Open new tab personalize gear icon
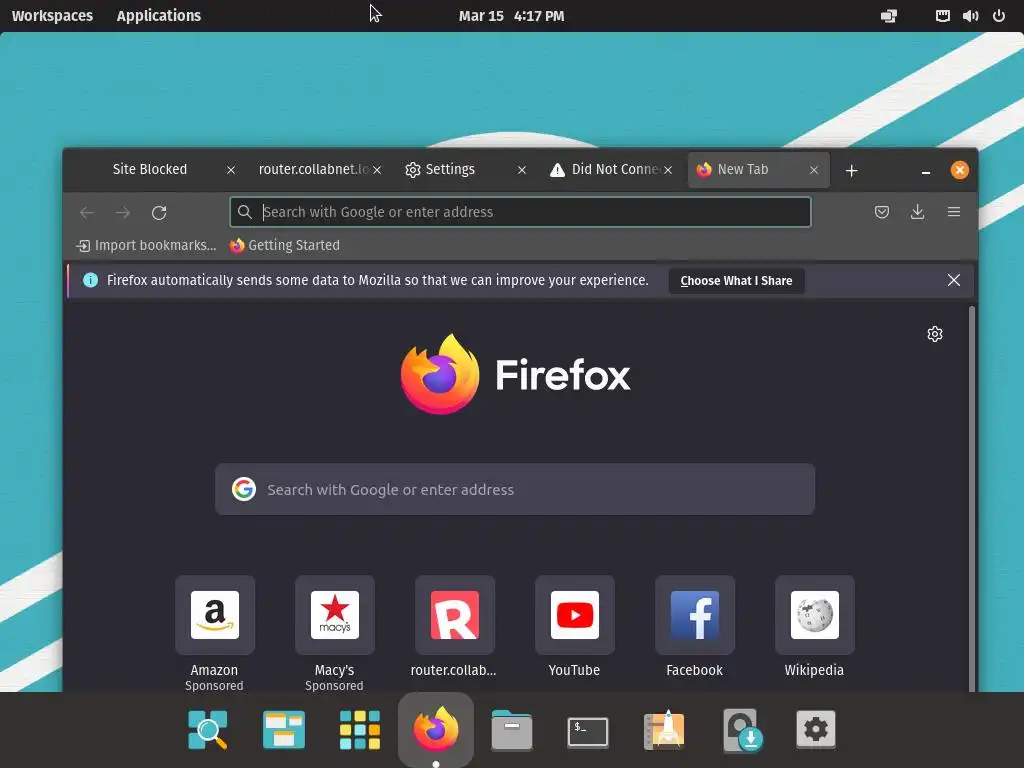The width and height of the screenshot is (1024, 768). 935,334
